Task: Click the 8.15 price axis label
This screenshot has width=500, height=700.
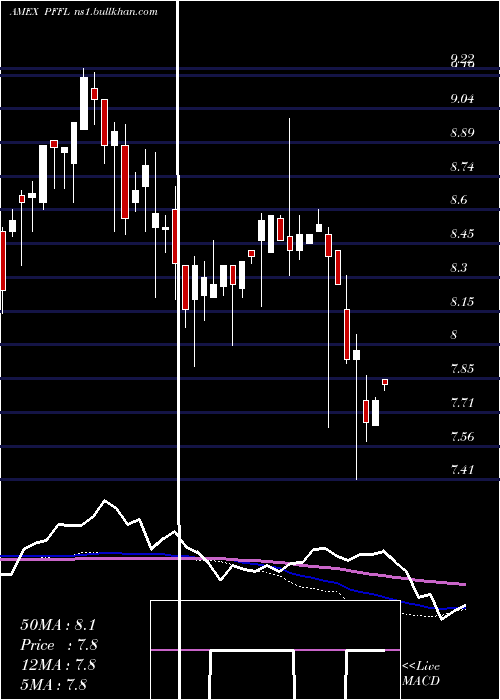Action: point(462,301)
